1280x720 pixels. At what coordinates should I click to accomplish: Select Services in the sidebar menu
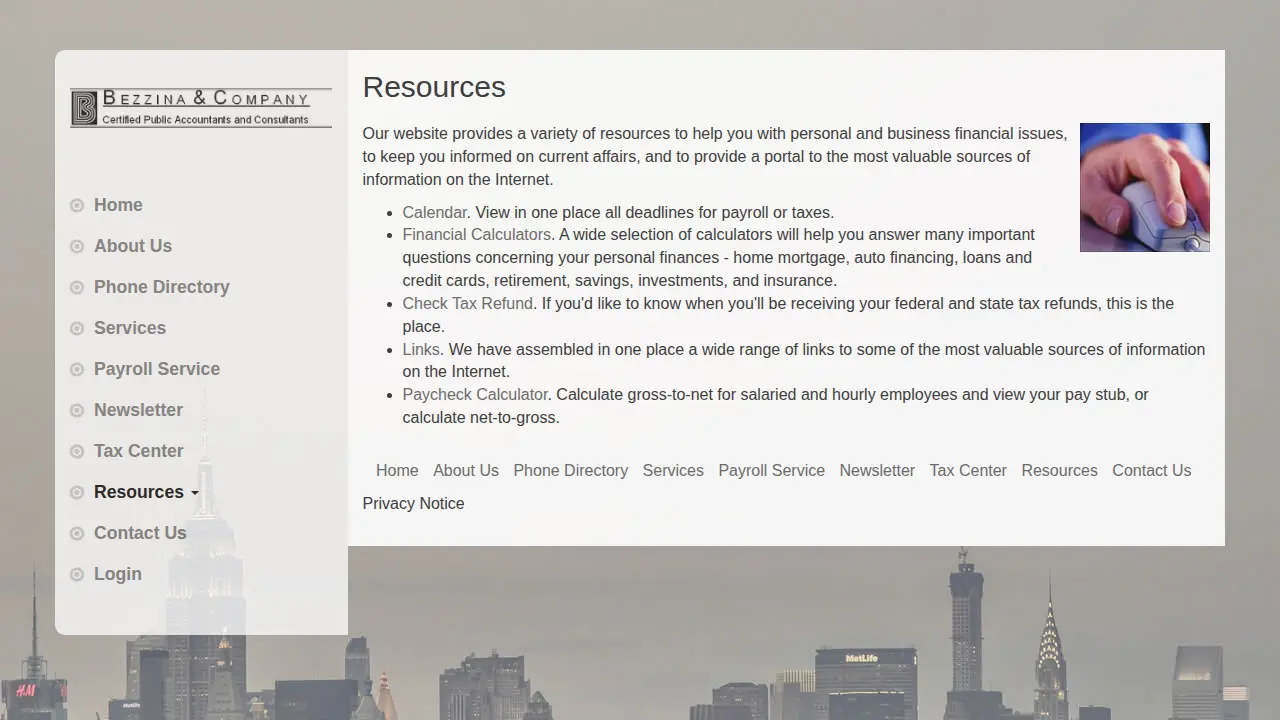click(x=130, y=328)
